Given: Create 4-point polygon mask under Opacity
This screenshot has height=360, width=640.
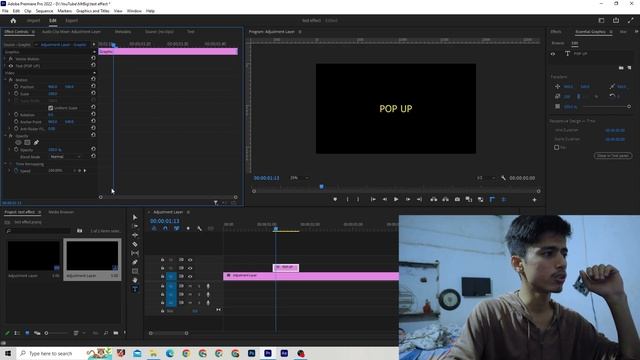Looking at the screenshot, I should [x=27, y=142].
